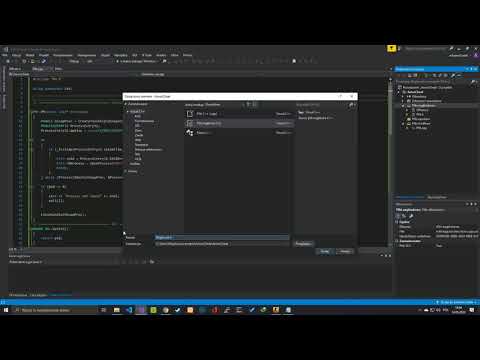
Task: Expand the Online node in the dialog tree
Action: coord(126,171)
